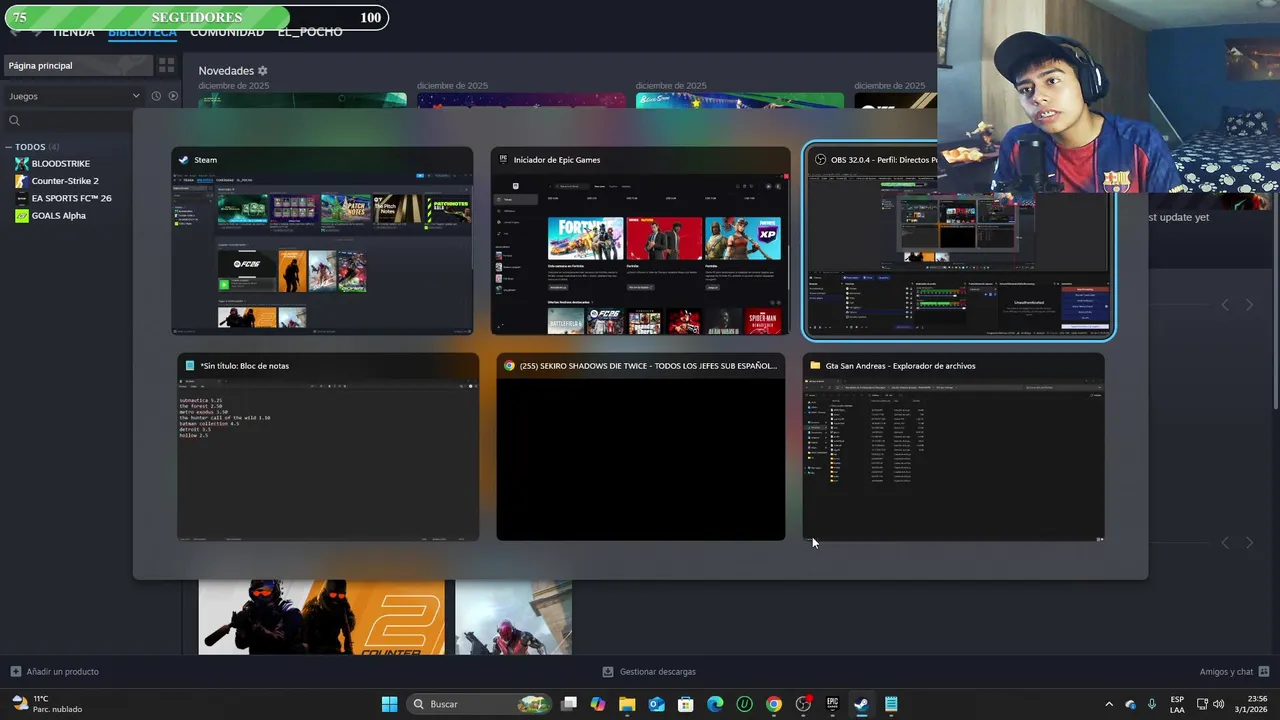Open Outlook from the taskbar
Image resolution: width=1280 pixels, height=720 pixels.
pos(656,704)
